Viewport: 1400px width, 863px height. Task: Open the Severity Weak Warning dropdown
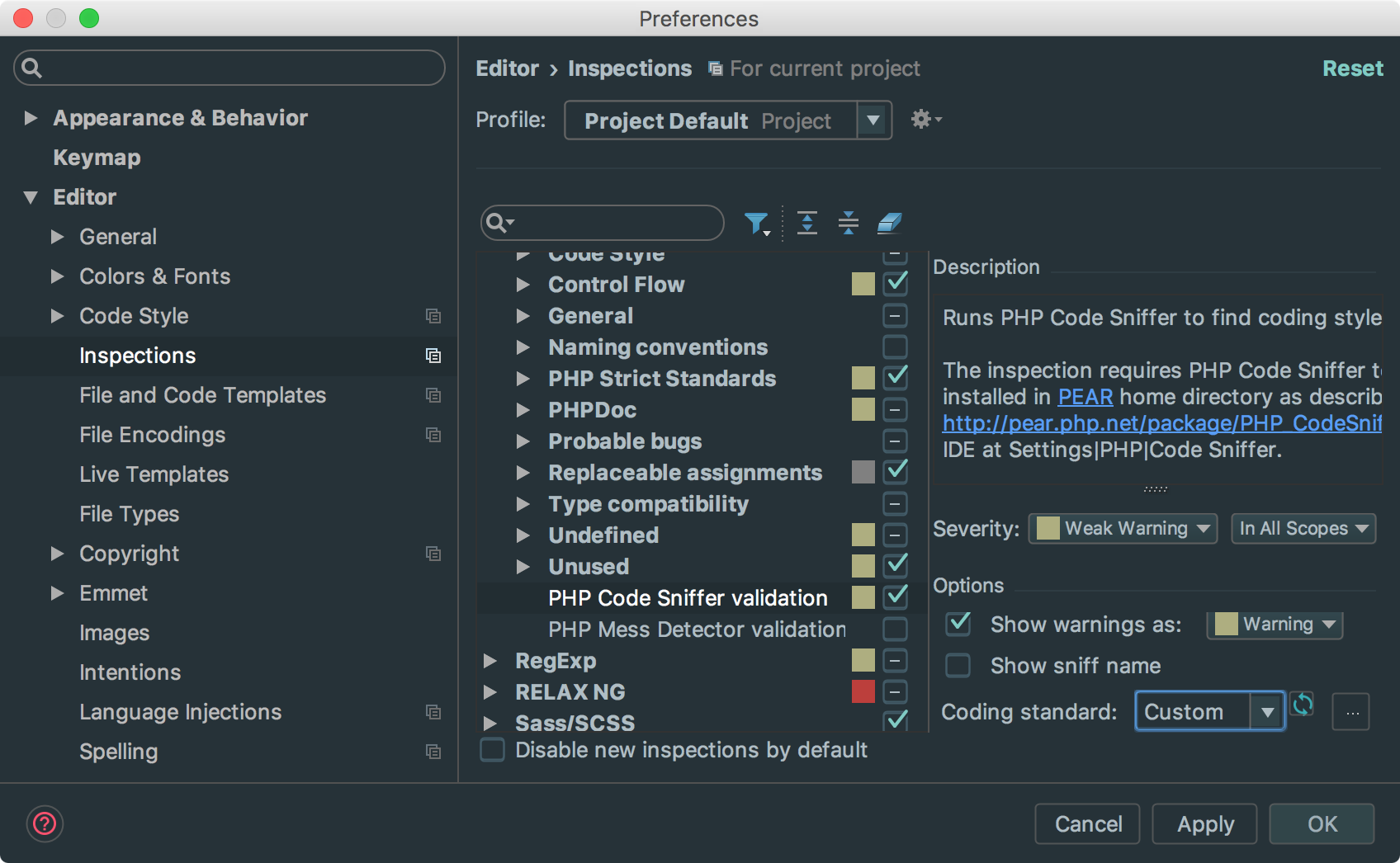point(1123,529)
